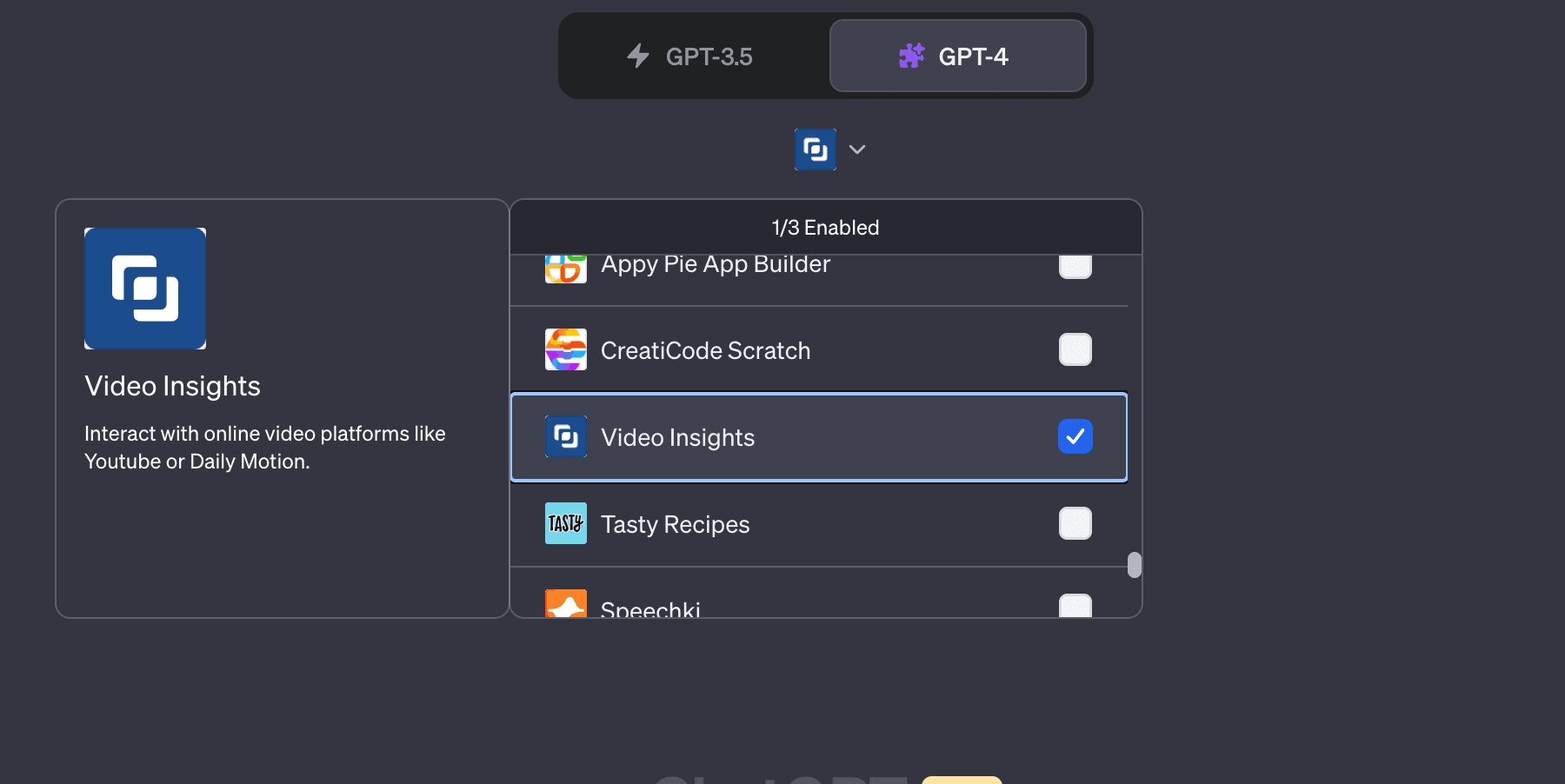Screen dimensions: 1565x784
Task: Click the large Video Insights logo
Action: pyautogui.click(x=145, y=289)
